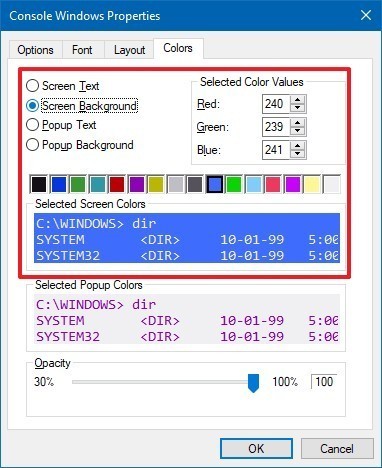
Task: Confirm settings with the OK button
Action: click(x=256, y=449)
